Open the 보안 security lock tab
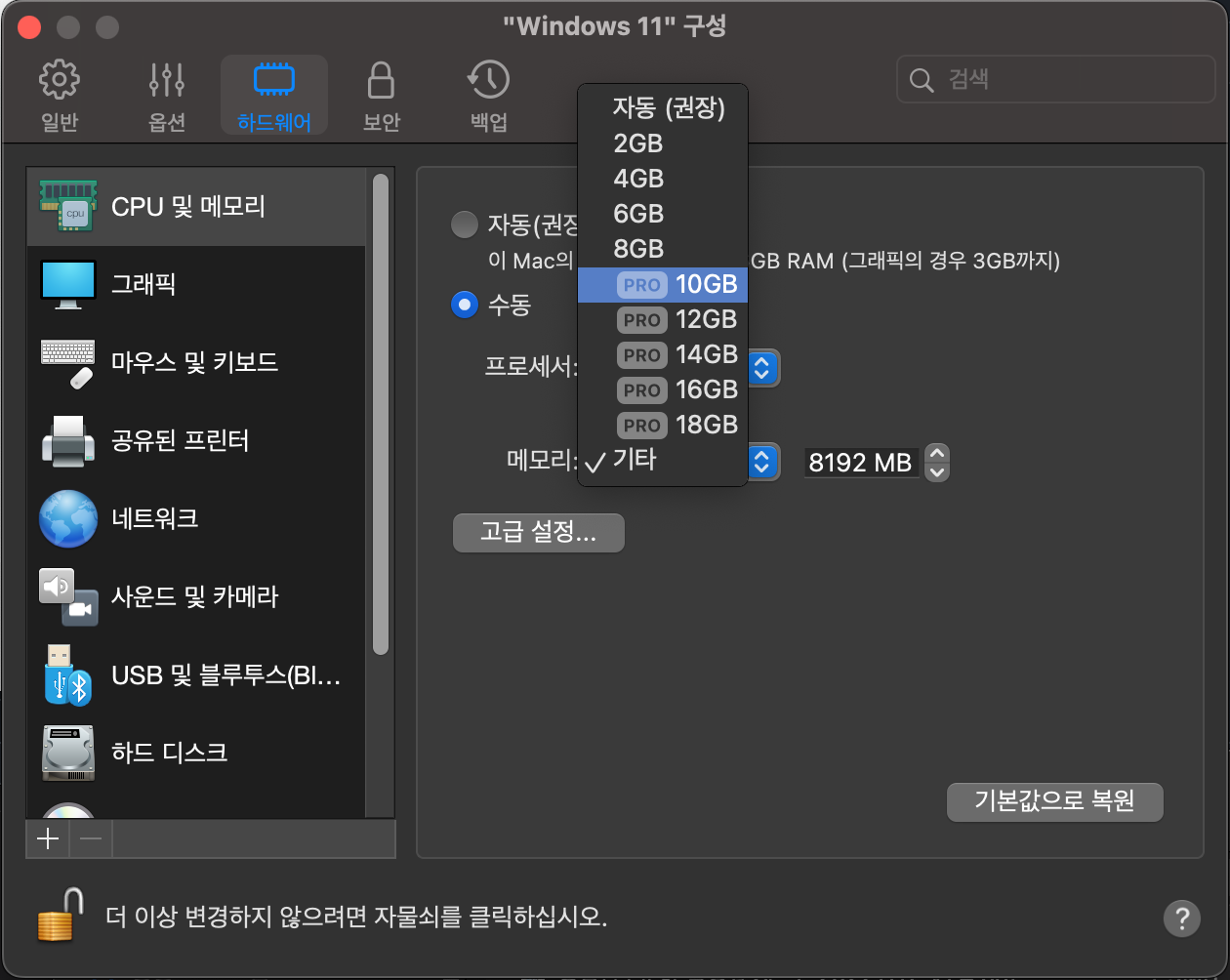Image resolution: width=1230 pixels, height=980 pixels. 381,96
